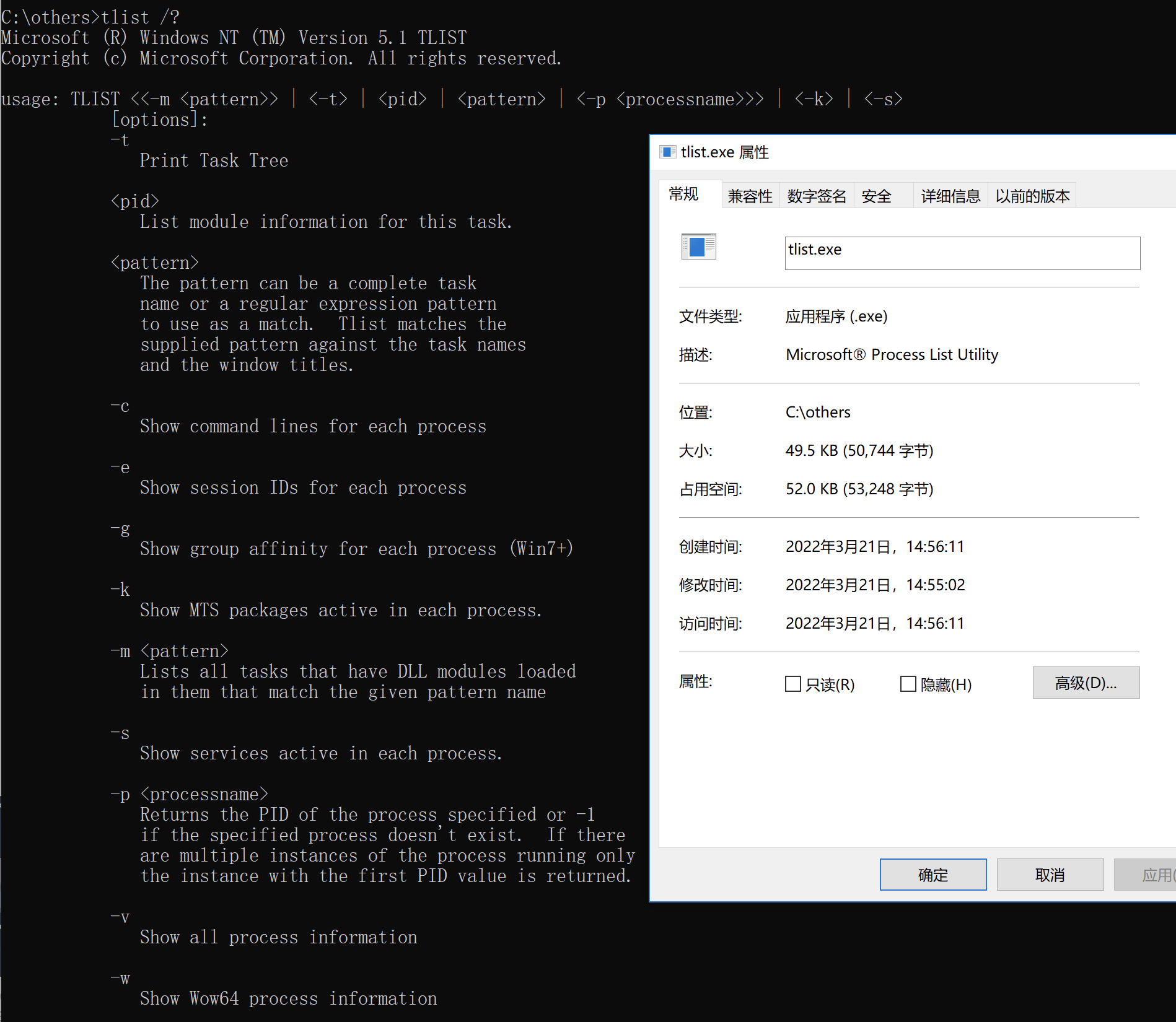Image resolution: width=1176 pixels, height=1022 pixels.
Task: Open the 数字签名 tab
Action: [817, 196]
